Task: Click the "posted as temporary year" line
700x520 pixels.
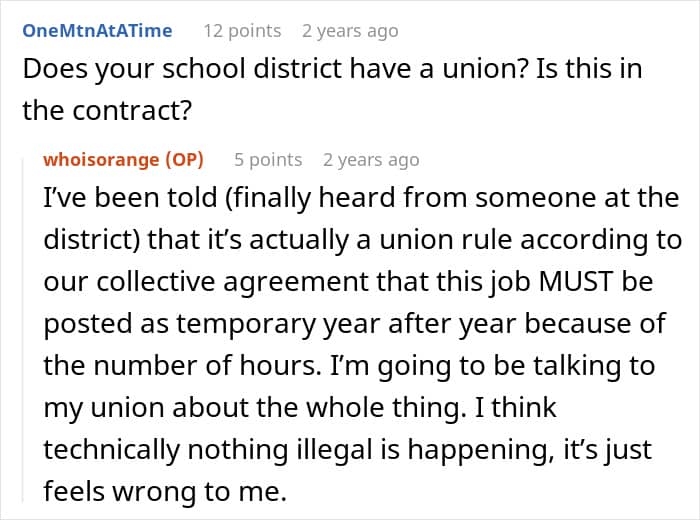Action: pos(355,324)
